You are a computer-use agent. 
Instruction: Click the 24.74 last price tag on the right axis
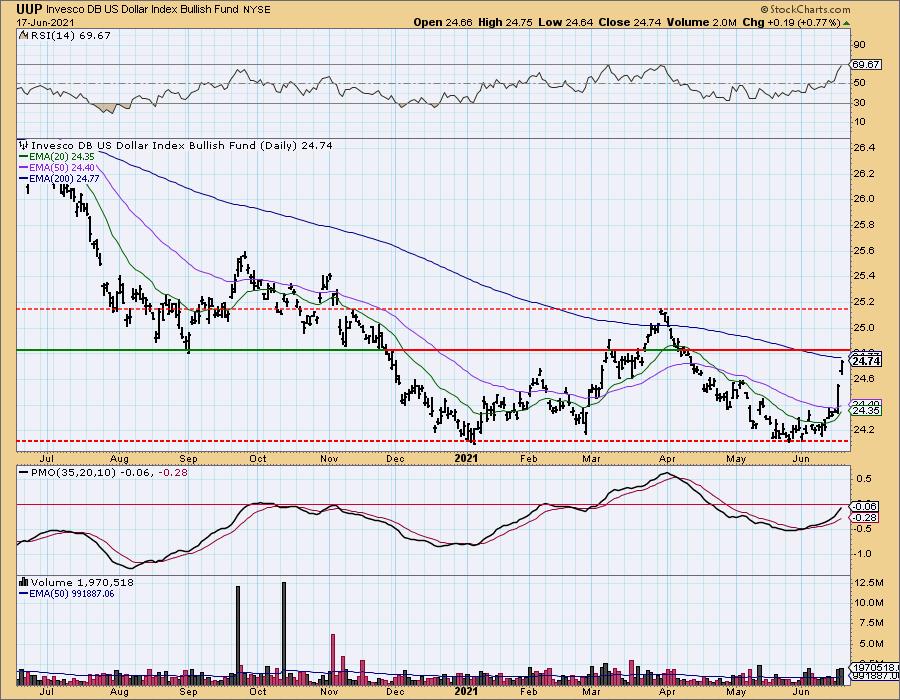[x=866, y=361]
